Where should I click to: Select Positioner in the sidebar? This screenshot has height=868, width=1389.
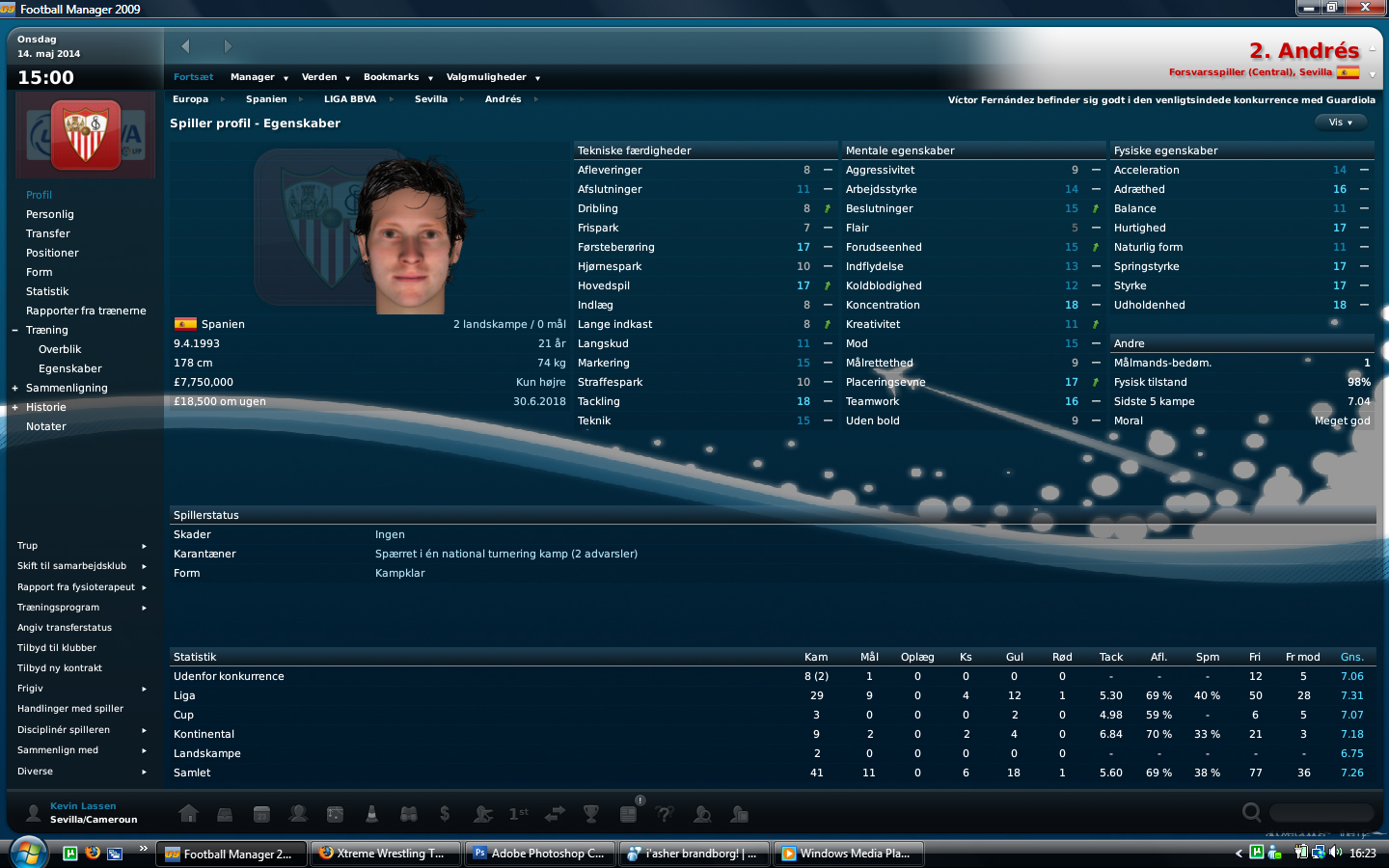pos(52,253)
